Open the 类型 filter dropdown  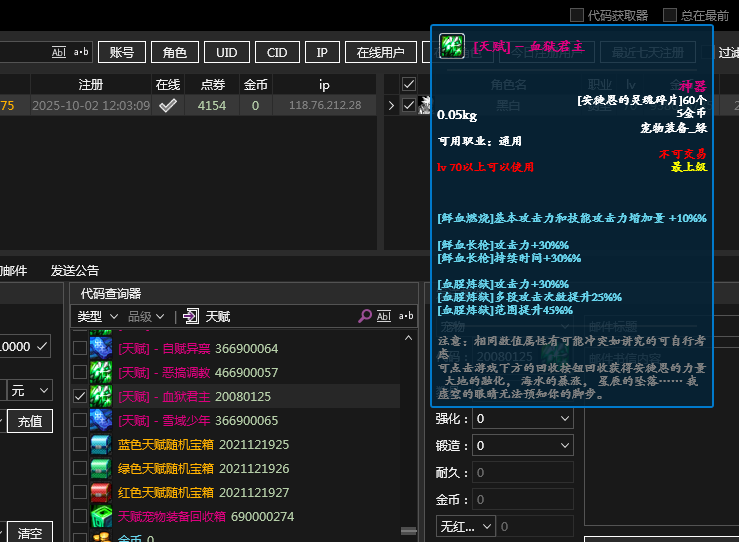click(98, 316)
